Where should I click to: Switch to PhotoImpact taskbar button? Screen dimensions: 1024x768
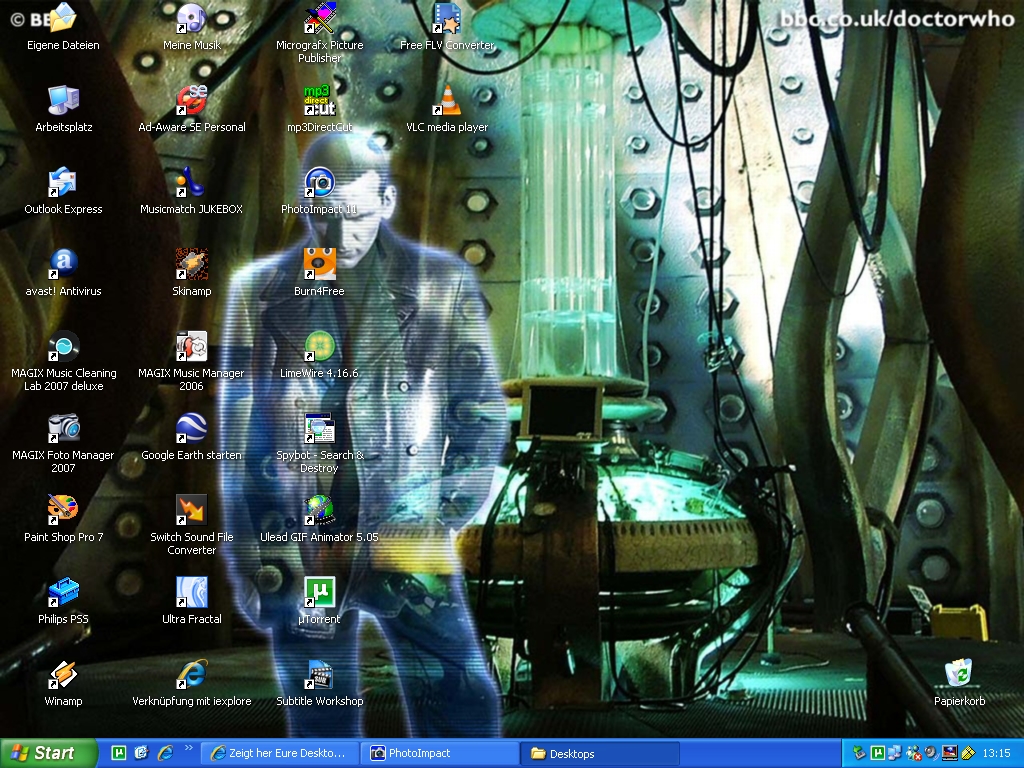tap(440, 754)
